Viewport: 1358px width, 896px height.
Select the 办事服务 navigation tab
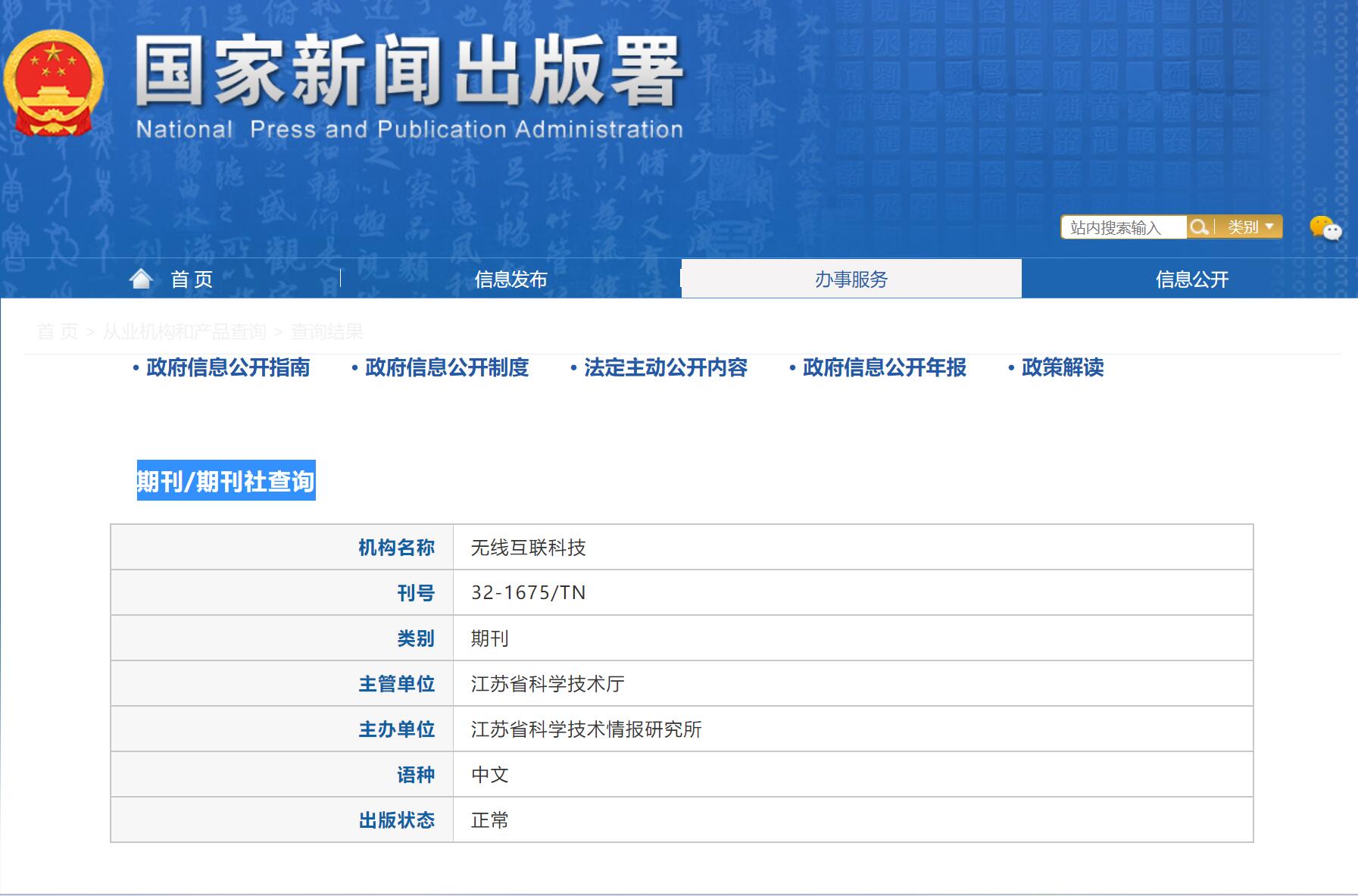coord(851,279)
